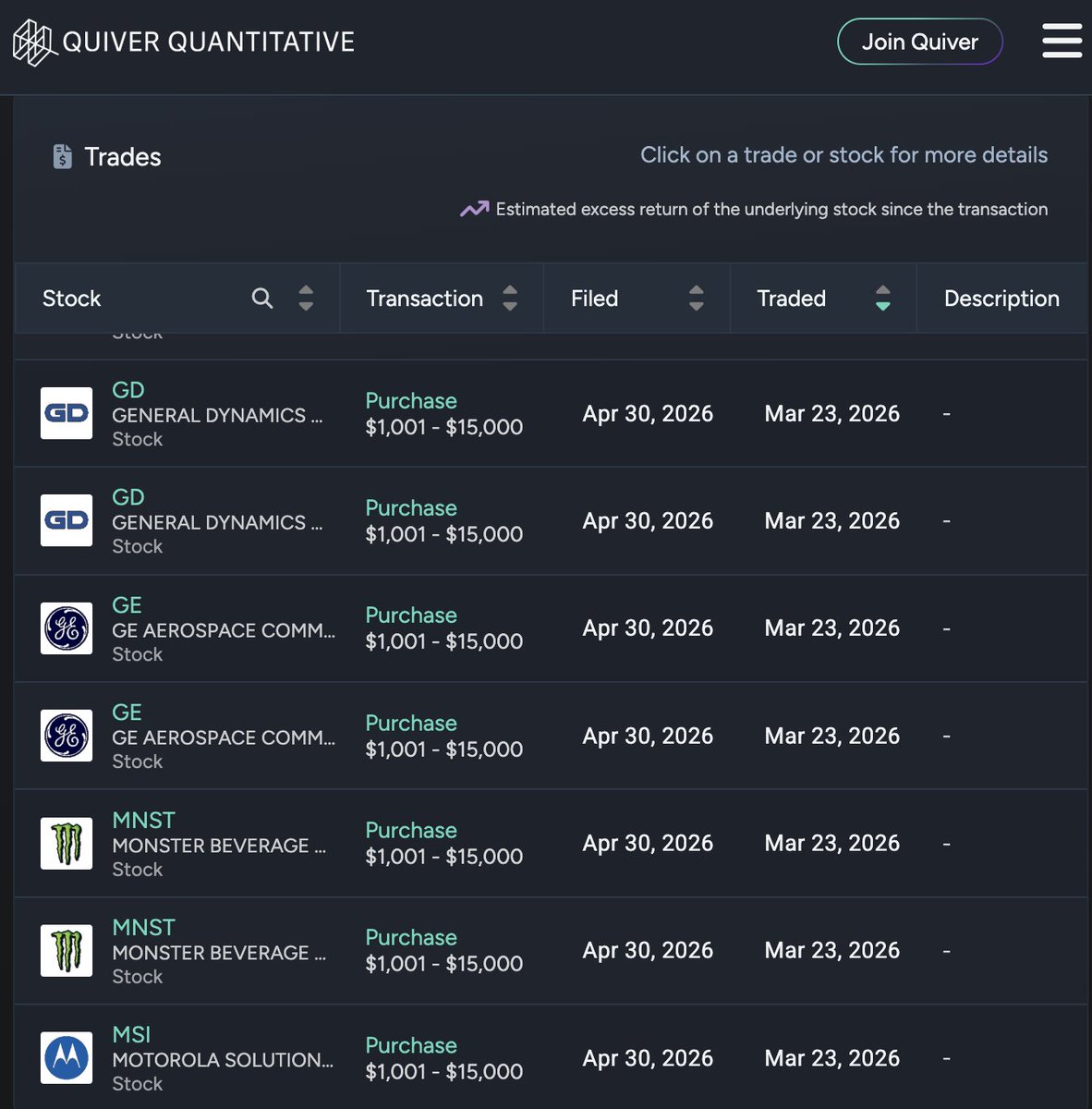Viewport: 1092px width, 1109px height.
Task: Click the Trades section heading
Action: pyautogui.click(x=123, y=157)
